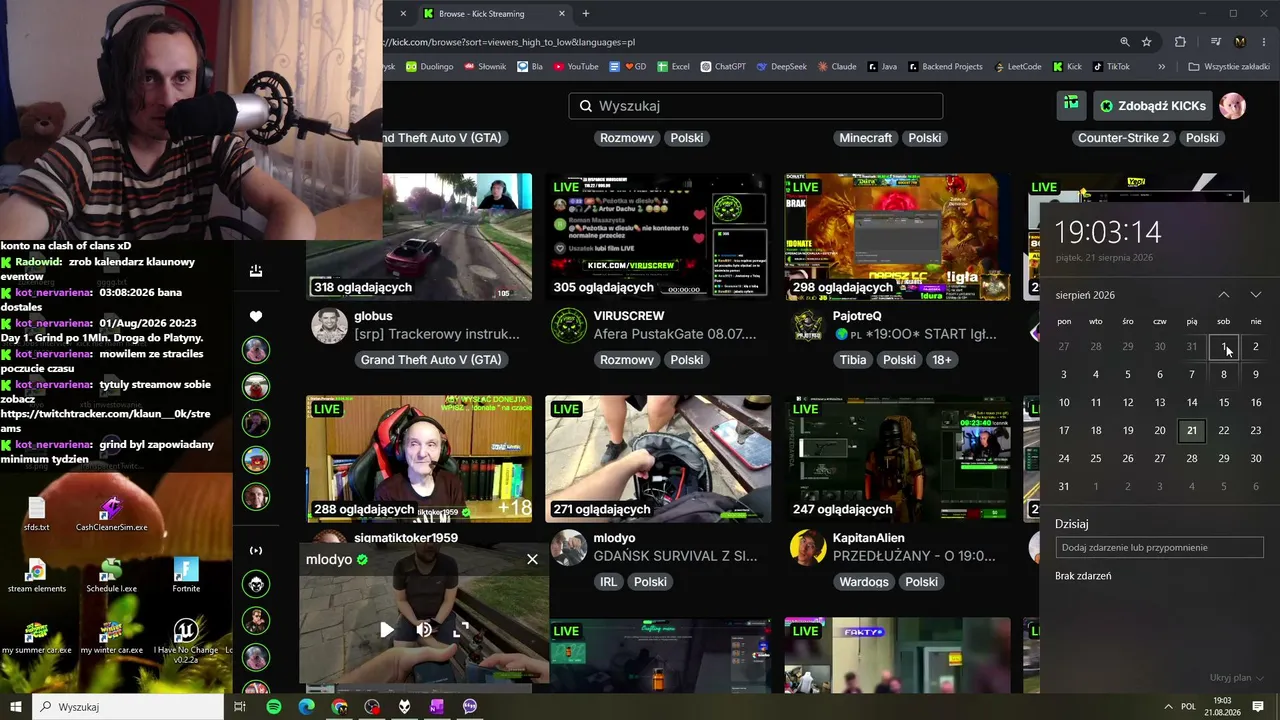The image size is (1280, 720).
Task: Open the Chrome profile avatar
Action: coord(1240,42)
